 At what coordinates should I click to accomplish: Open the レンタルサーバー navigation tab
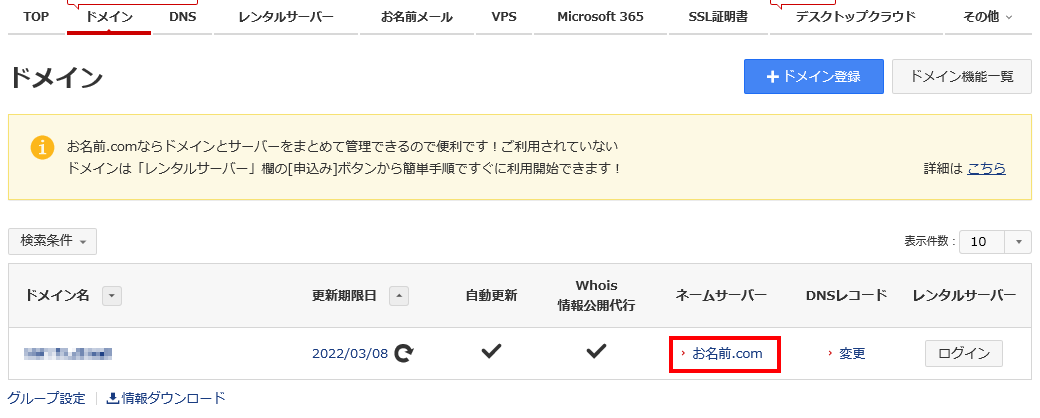tap(286, 17)
